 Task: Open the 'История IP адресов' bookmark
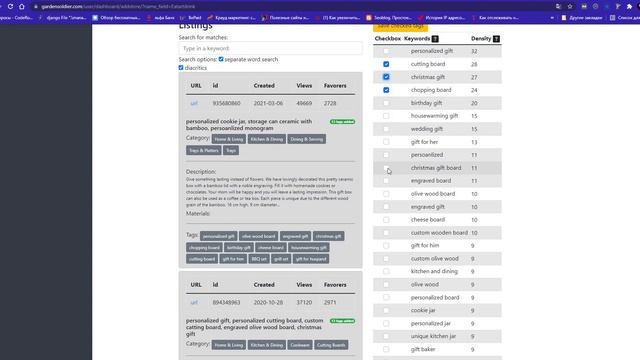point(442,18)
